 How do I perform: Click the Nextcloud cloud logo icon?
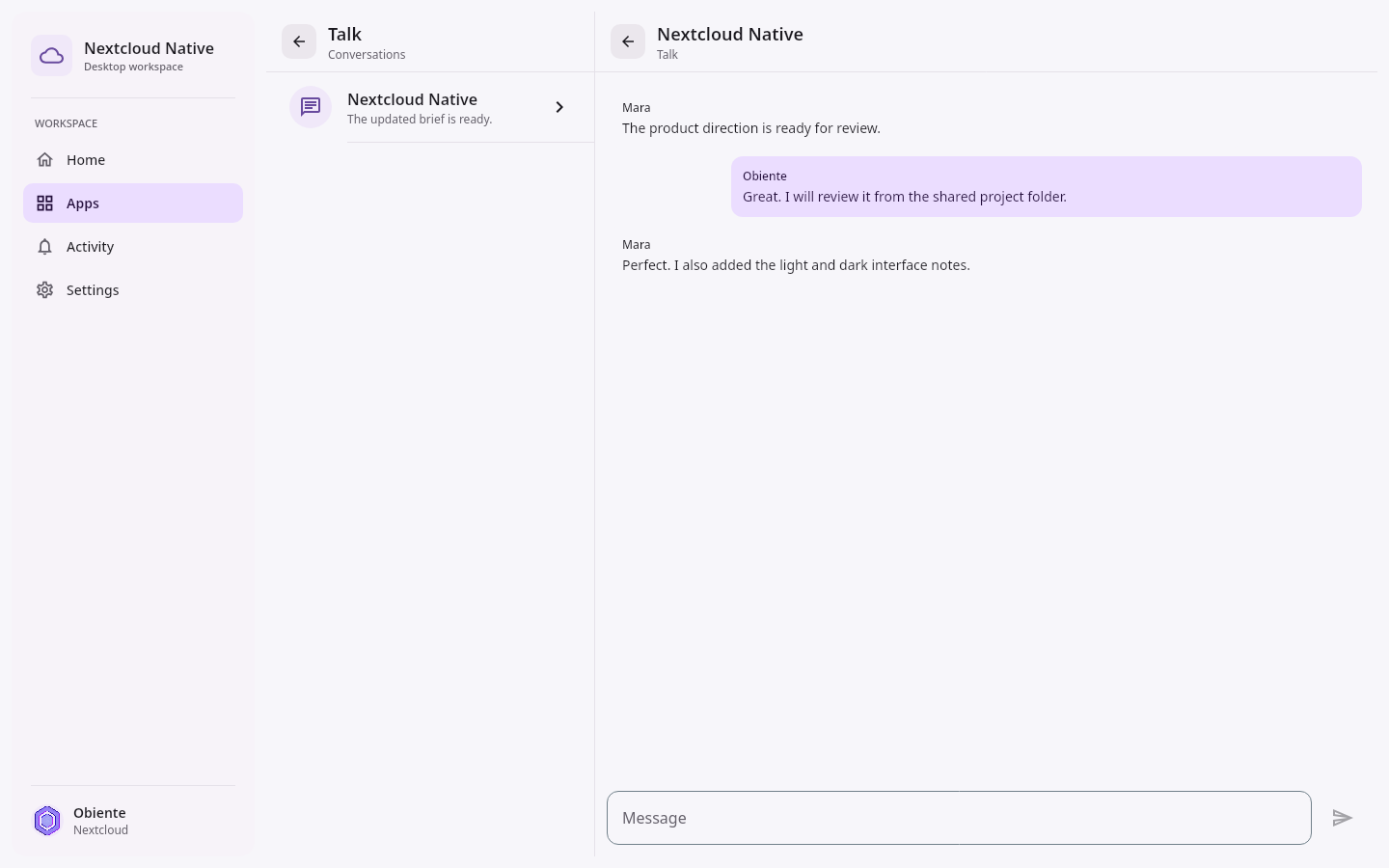51,56
